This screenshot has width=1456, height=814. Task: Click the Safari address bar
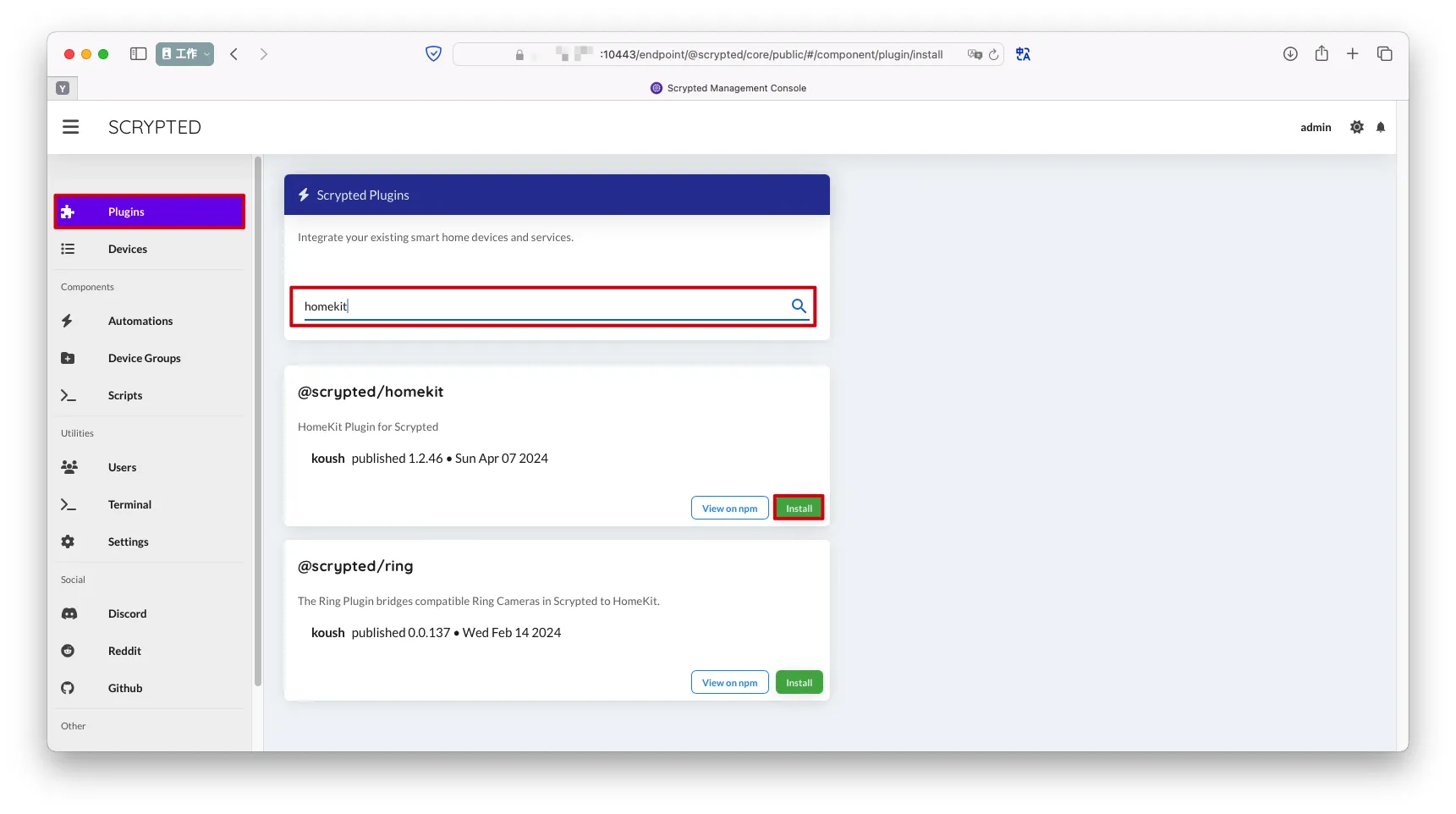[728, 54]
